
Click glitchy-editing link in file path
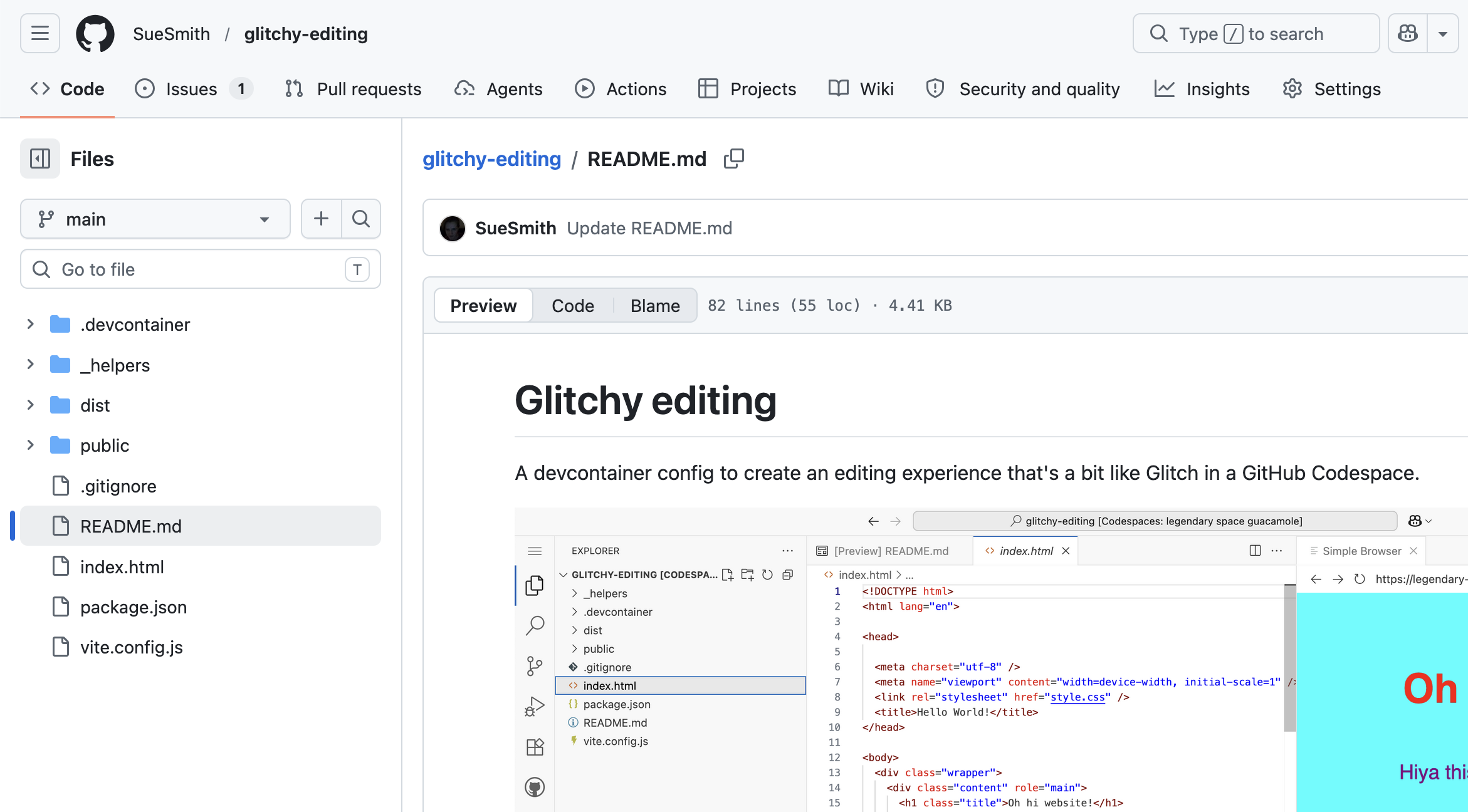(492, 159)
